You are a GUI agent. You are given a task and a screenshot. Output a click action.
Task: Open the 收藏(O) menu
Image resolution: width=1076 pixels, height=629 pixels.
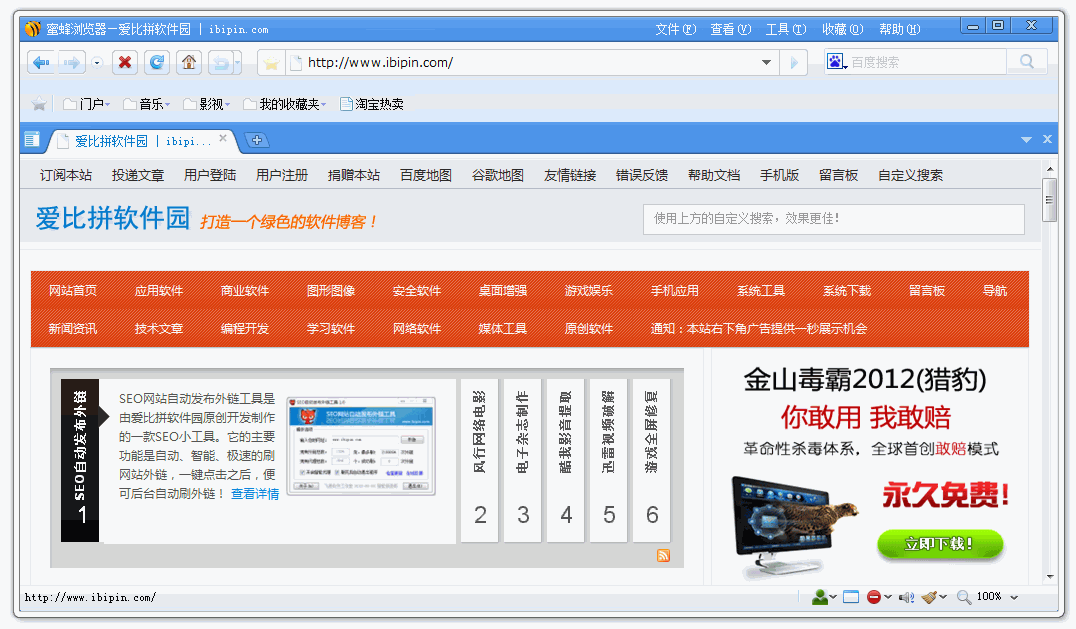coord(843,29)
